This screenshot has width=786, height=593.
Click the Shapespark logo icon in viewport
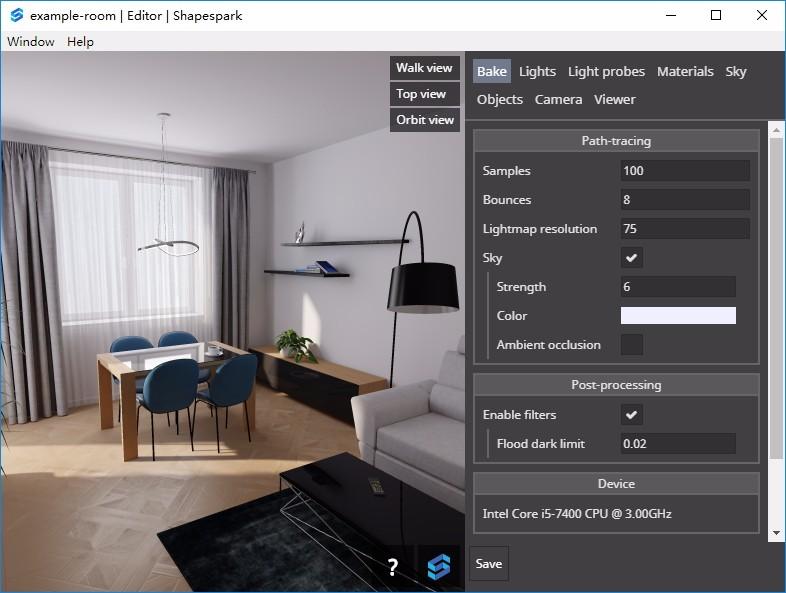[x=439, y=567]
